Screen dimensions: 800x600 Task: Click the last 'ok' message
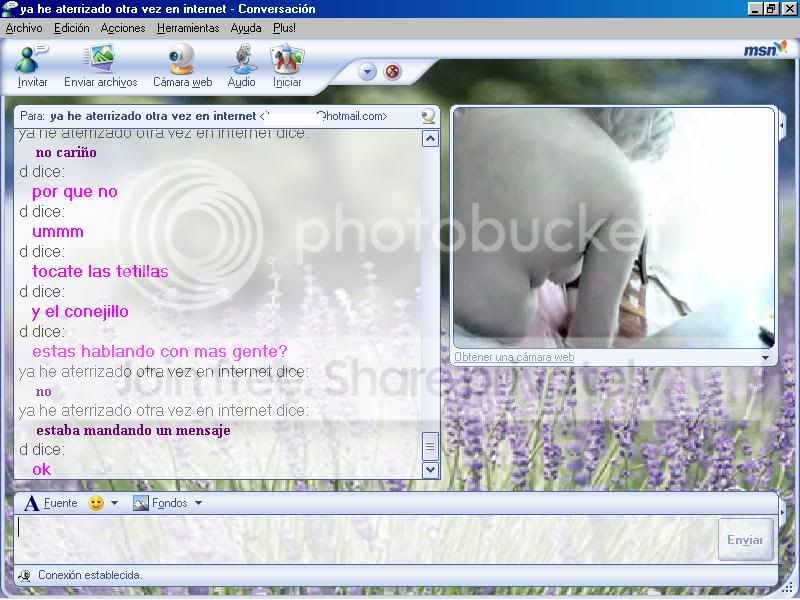pos(41,470)
